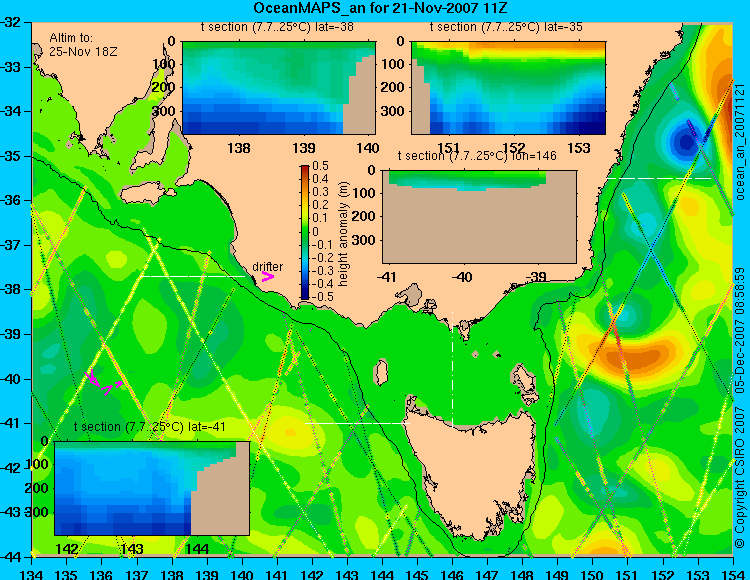Click the height anomaly color bar

pyautogui.click(x=305, y=233)
